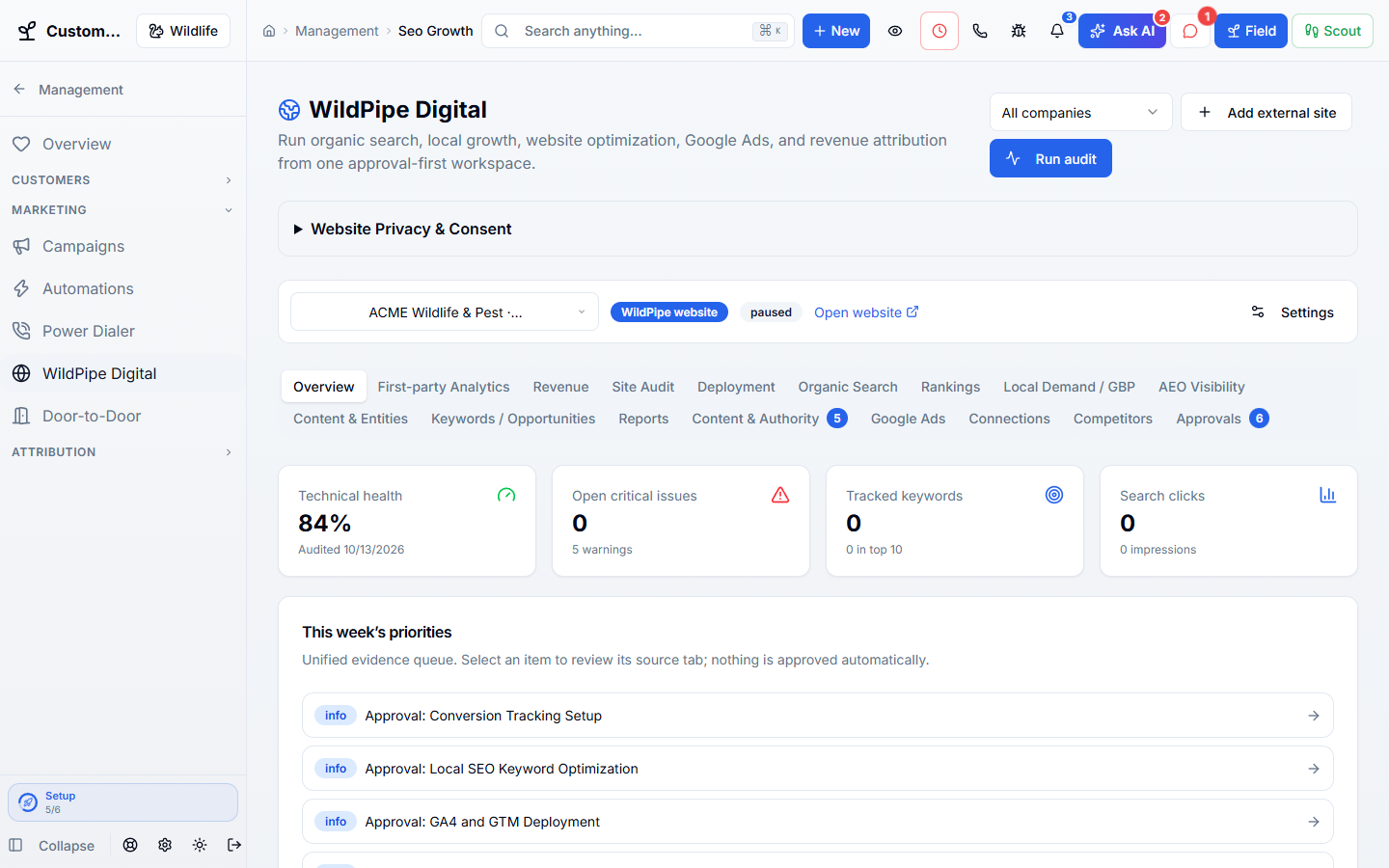
Task: Click the Run audit button
Action: click(1050, 158)
